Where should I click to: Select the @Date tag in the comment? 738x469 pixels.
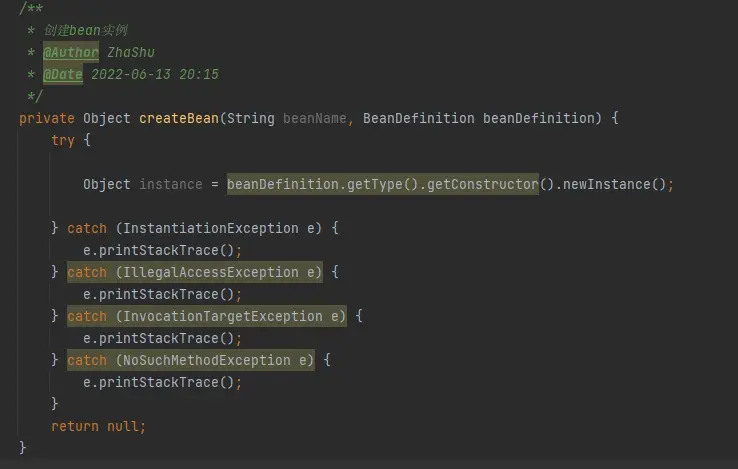point(63,74)
